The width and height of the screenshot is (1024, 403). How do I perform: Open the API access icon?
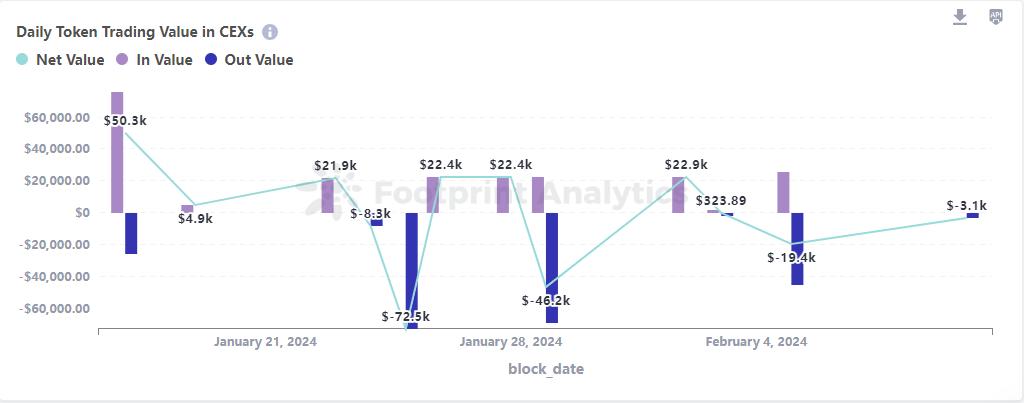click(995, 17)
